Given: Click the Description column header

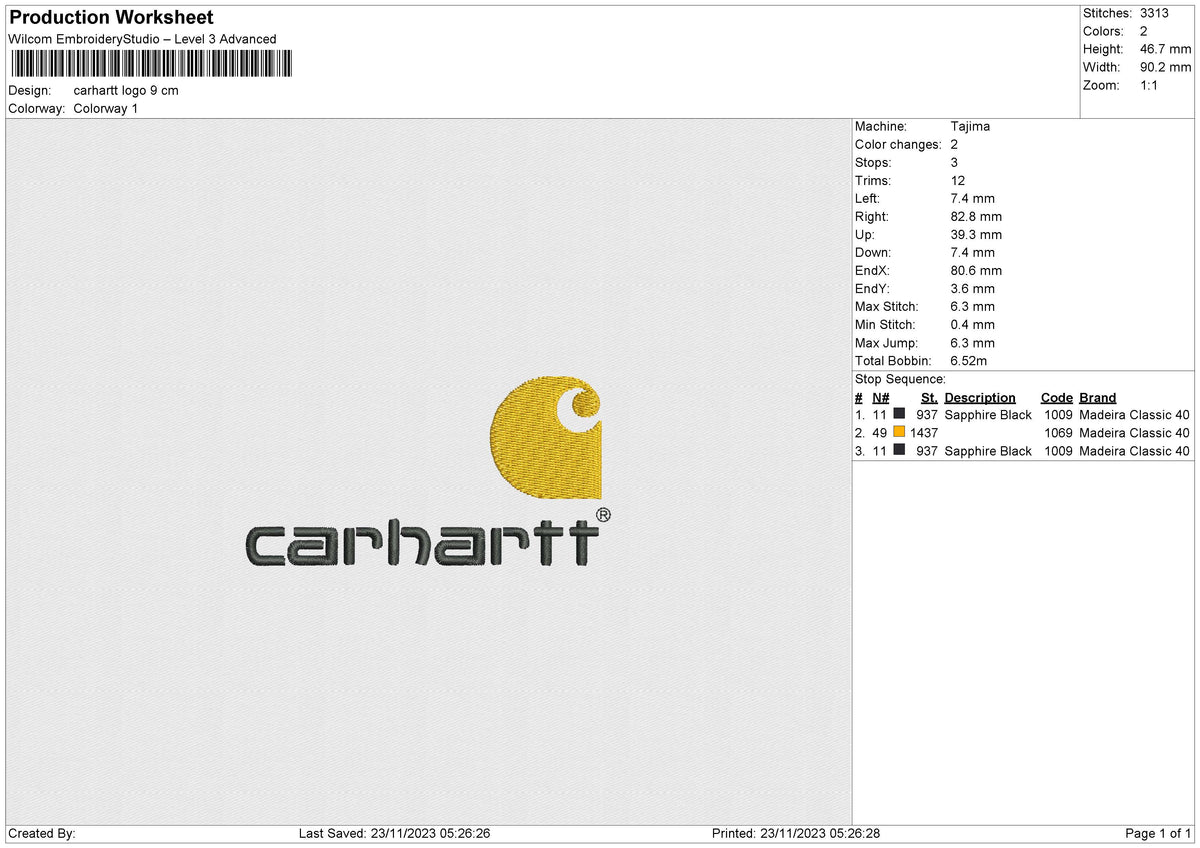Looking at the screenshot, I should (x=980, y=398).
